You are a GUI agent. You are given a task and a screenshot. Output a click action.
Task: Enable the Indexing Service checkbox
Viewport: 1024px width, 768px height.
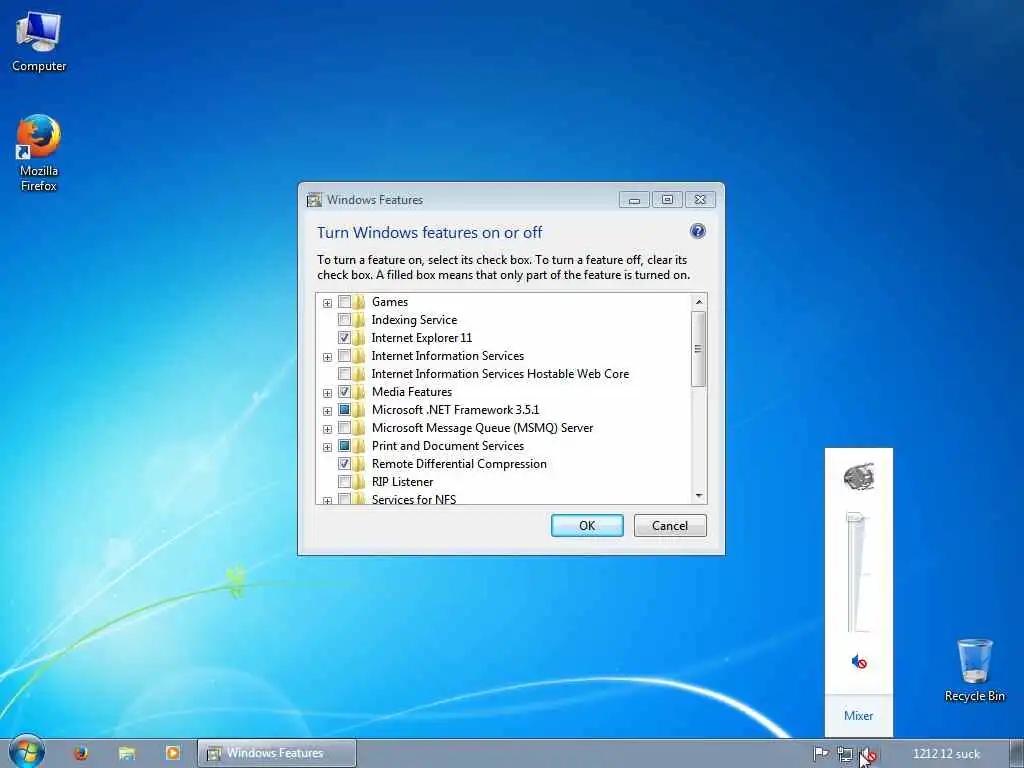344,319
